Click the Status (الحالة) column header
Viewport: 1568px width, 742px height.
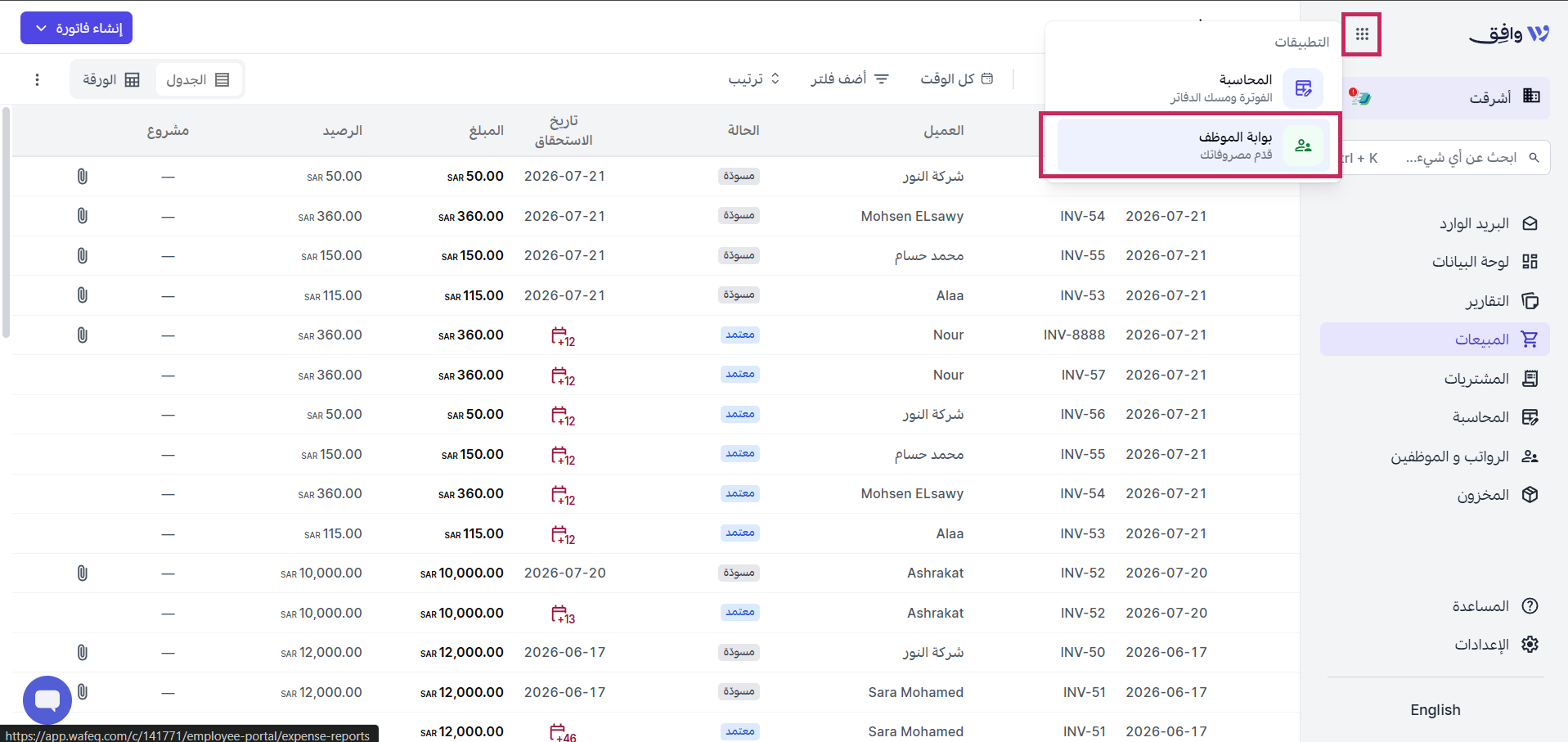(x=744, y=130)
